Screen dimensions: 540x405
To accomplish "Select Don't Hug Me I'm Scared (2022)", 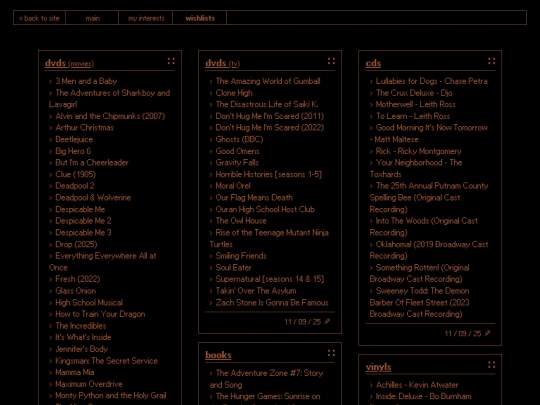I will 270,128.
